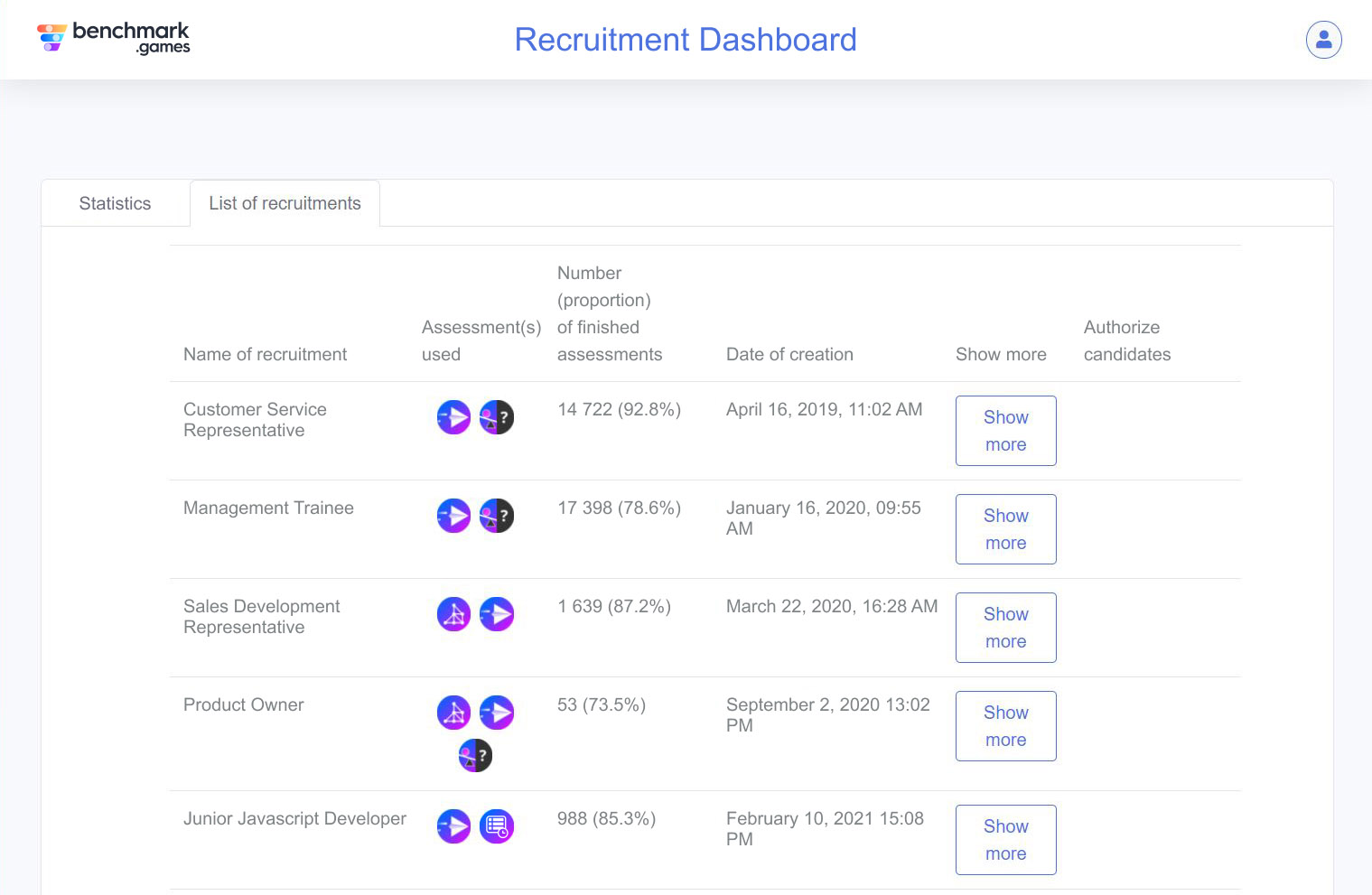Click the benchmark.games logo

tap(114, 38)
